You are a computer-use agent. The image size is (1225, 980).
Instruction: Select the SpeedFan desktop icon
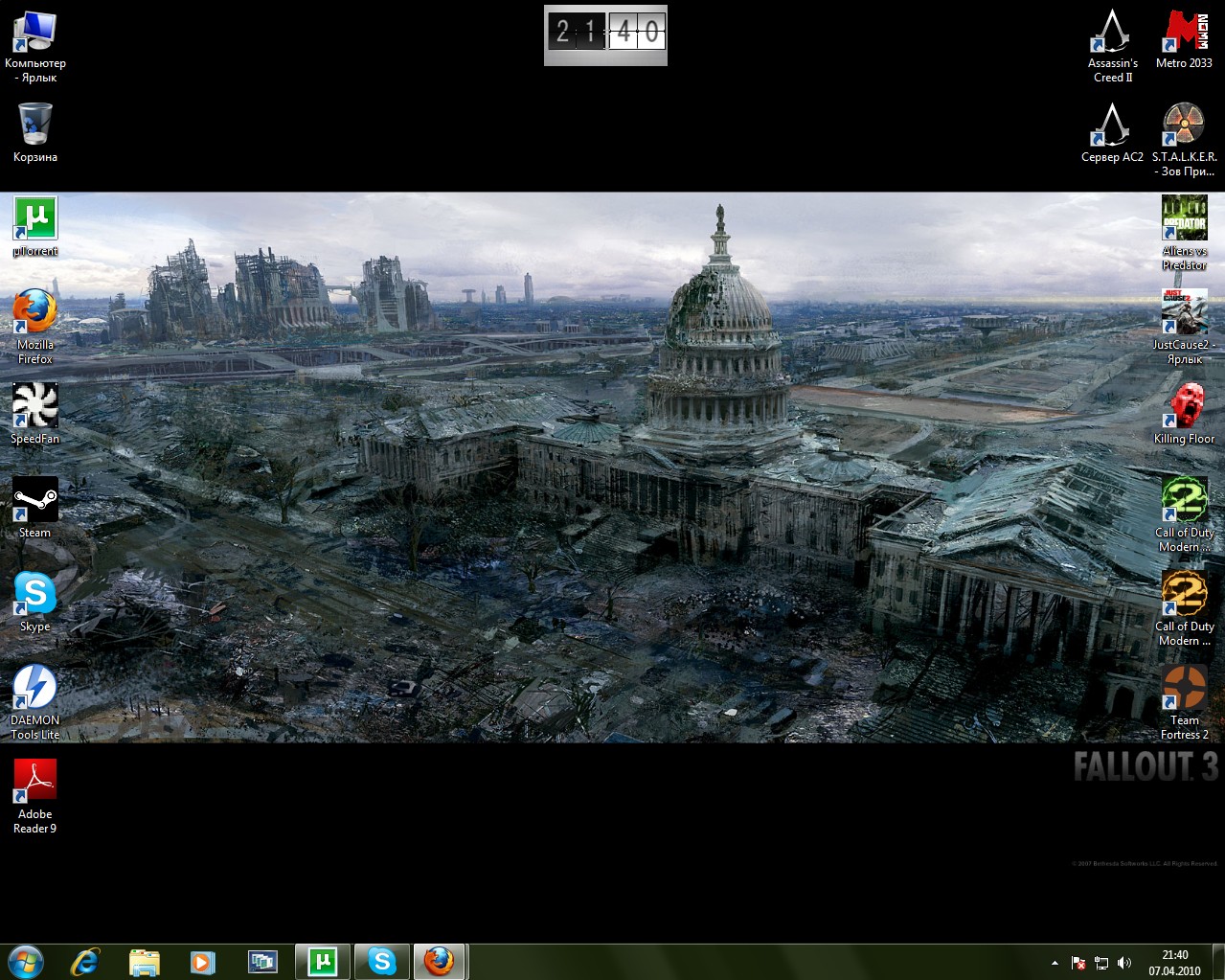pyautogui.click(x=35, y=414)
